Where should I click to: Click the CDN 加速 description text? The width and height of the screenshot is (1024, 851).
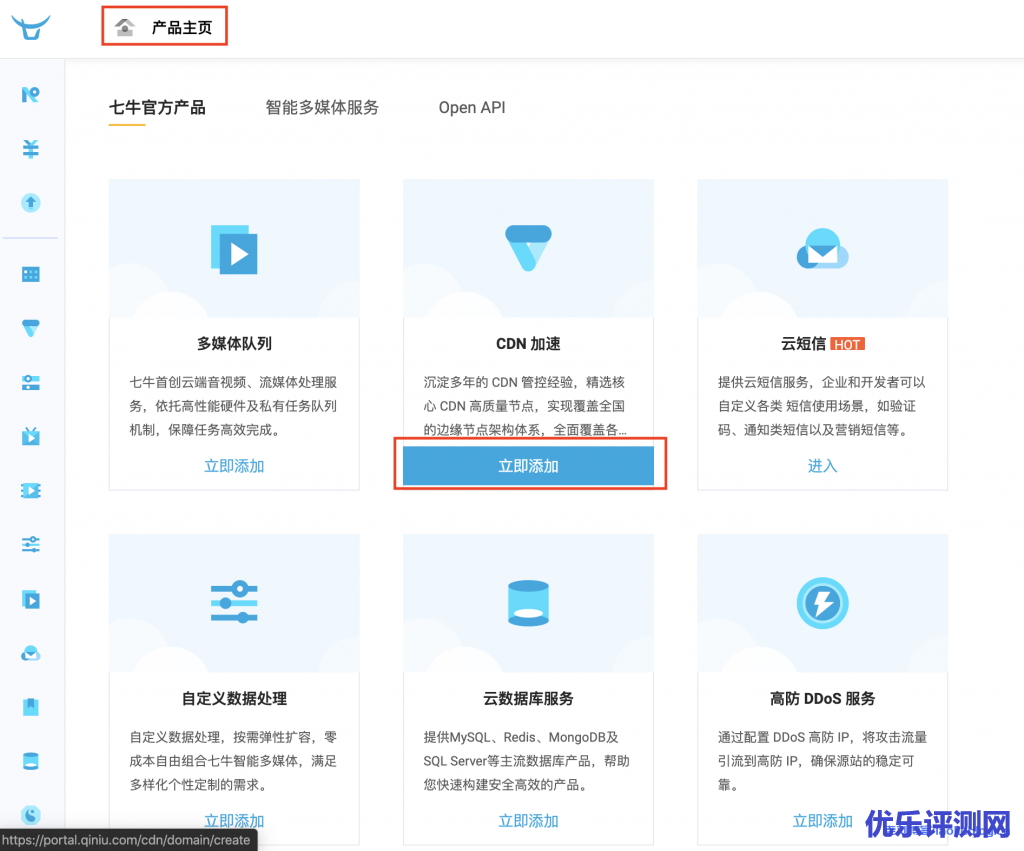tap(525, 406)
